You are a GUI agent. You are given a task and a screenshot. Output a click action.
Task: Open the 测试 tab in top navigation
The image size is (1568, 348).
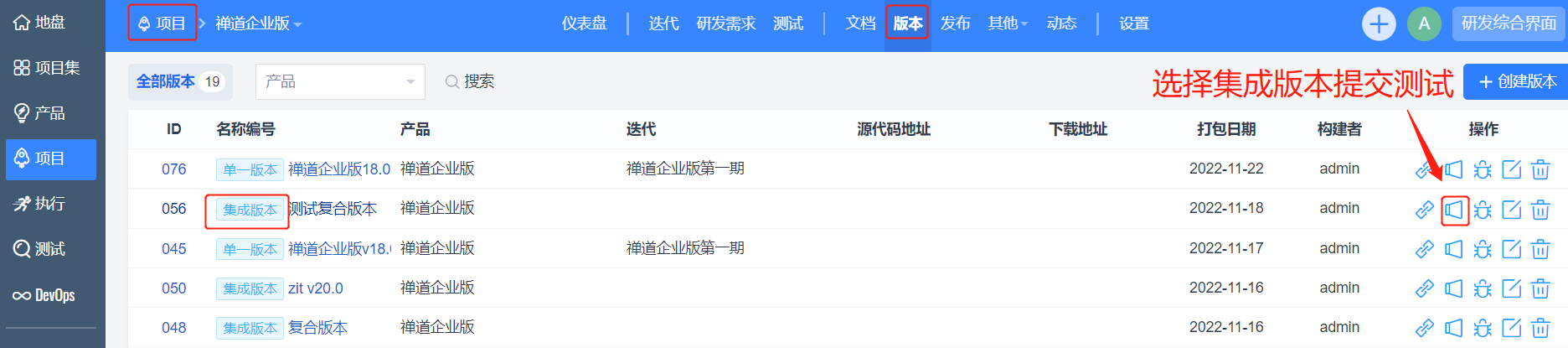point(788,23)
